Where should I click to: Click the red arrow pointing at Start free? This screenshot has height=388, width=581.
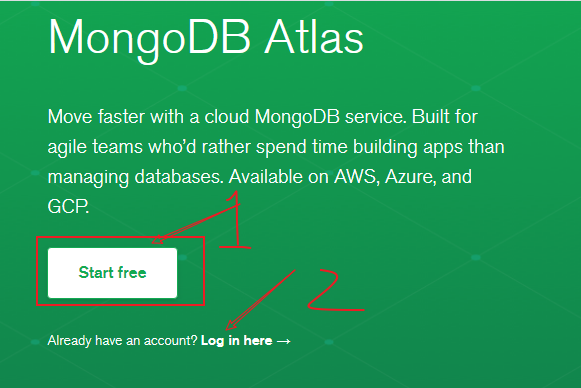pos(196,224)
